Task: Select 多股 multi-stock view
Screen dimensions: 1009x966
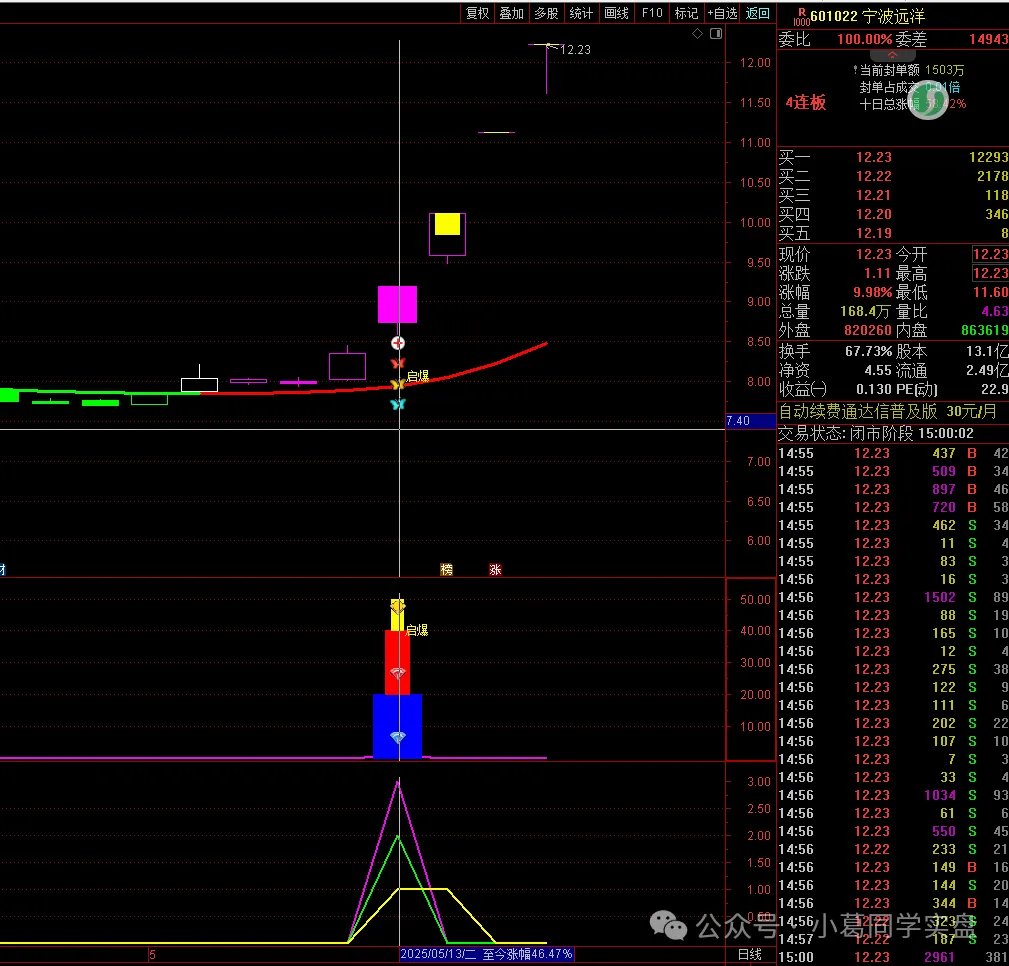Action: click(546, 14)
